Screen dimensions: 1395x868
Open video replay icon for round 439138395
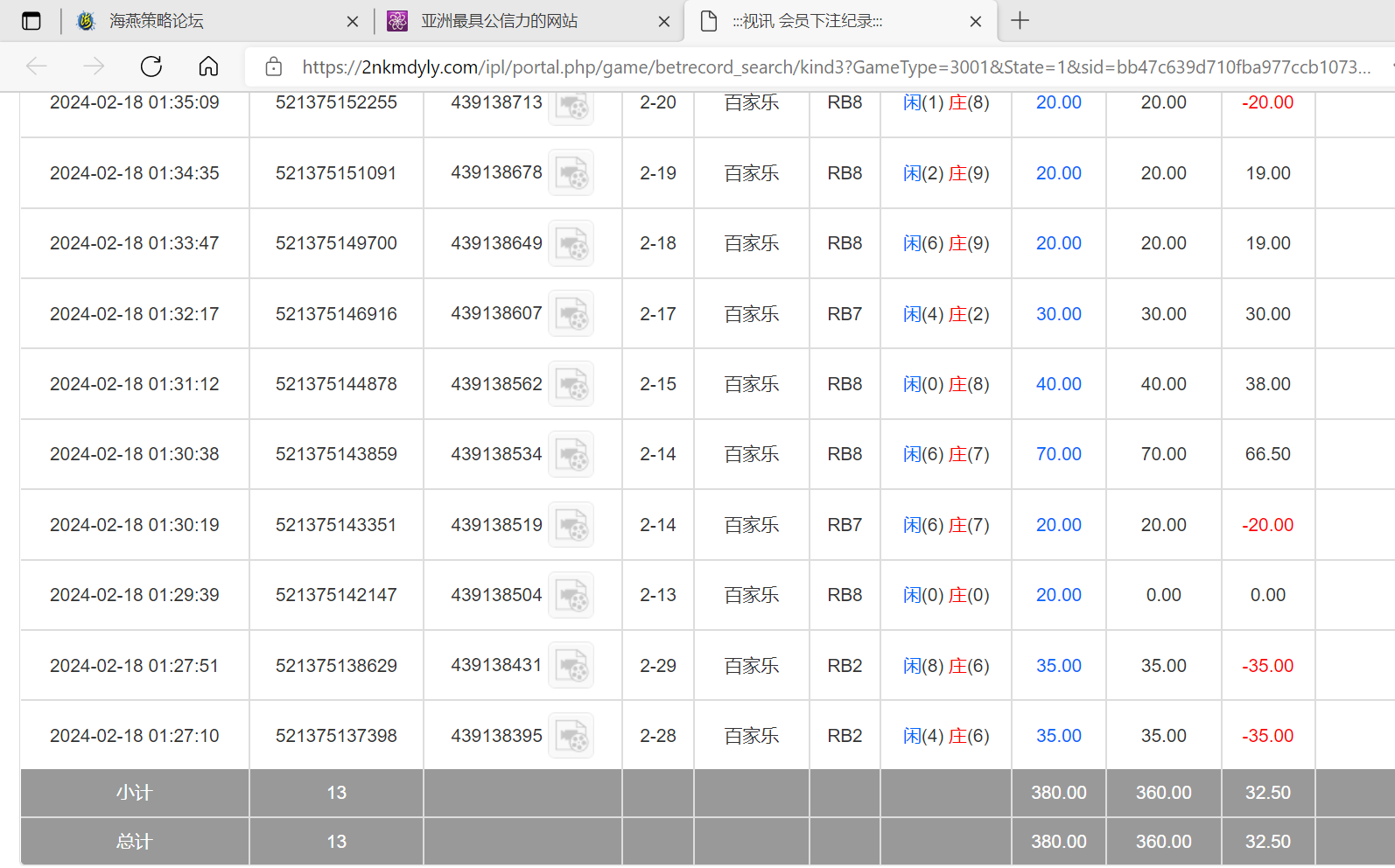[571, 736]
